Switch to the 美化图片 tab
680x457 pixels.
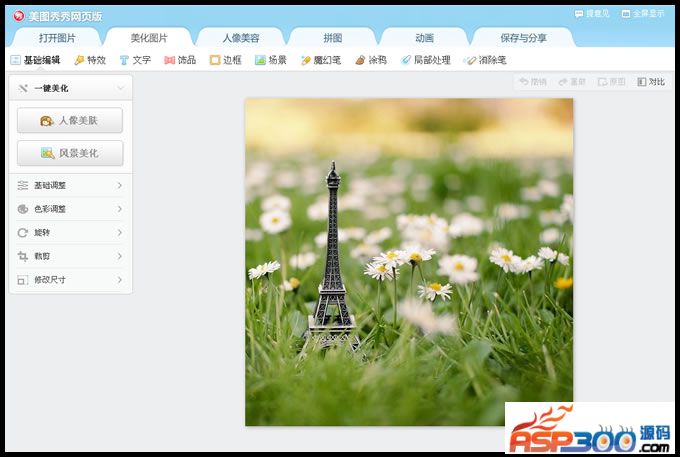click(x=149, y=38)
